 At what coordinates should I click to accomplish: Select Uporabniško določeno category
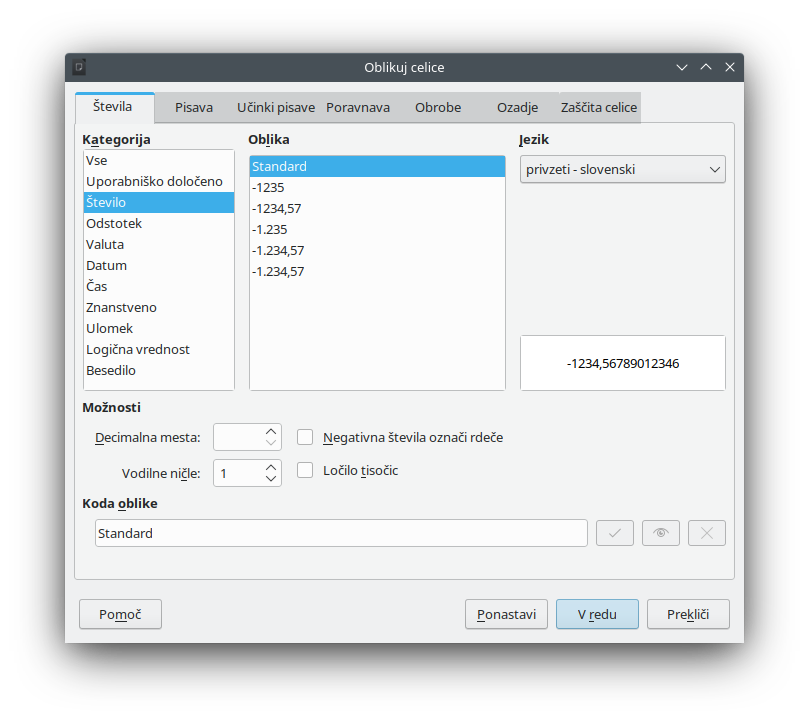(x=158, y=182)
